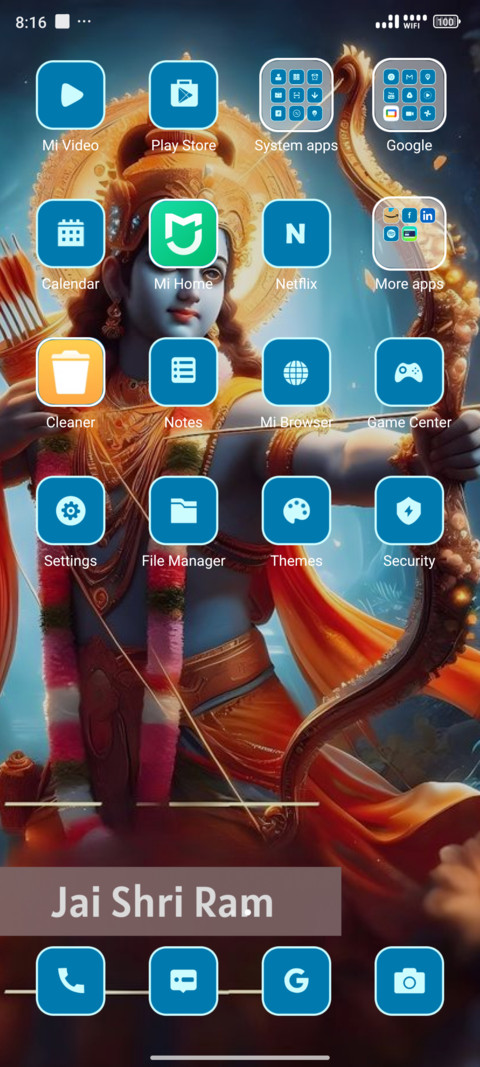480x1067 pixels.
Task: Tap the Mi Browser label
Action: (x=296, y=423)
